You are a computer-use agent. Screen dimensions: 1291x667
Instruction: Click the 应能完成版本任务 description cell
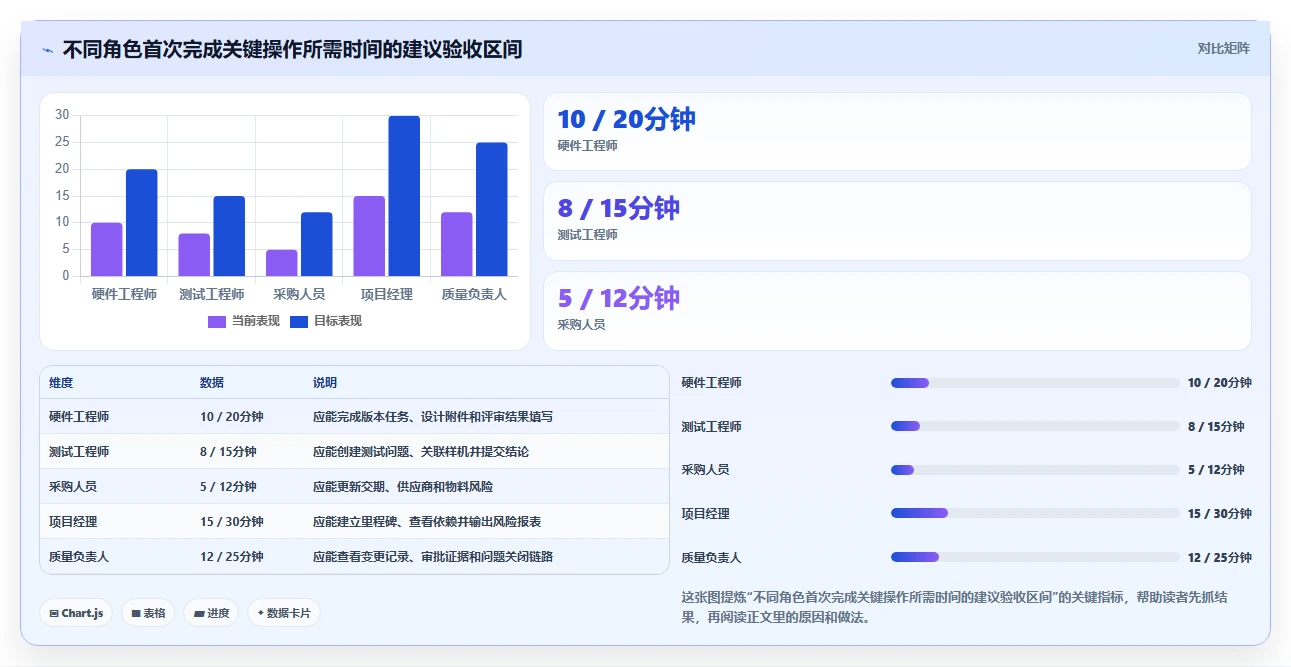tap(433, 416)
